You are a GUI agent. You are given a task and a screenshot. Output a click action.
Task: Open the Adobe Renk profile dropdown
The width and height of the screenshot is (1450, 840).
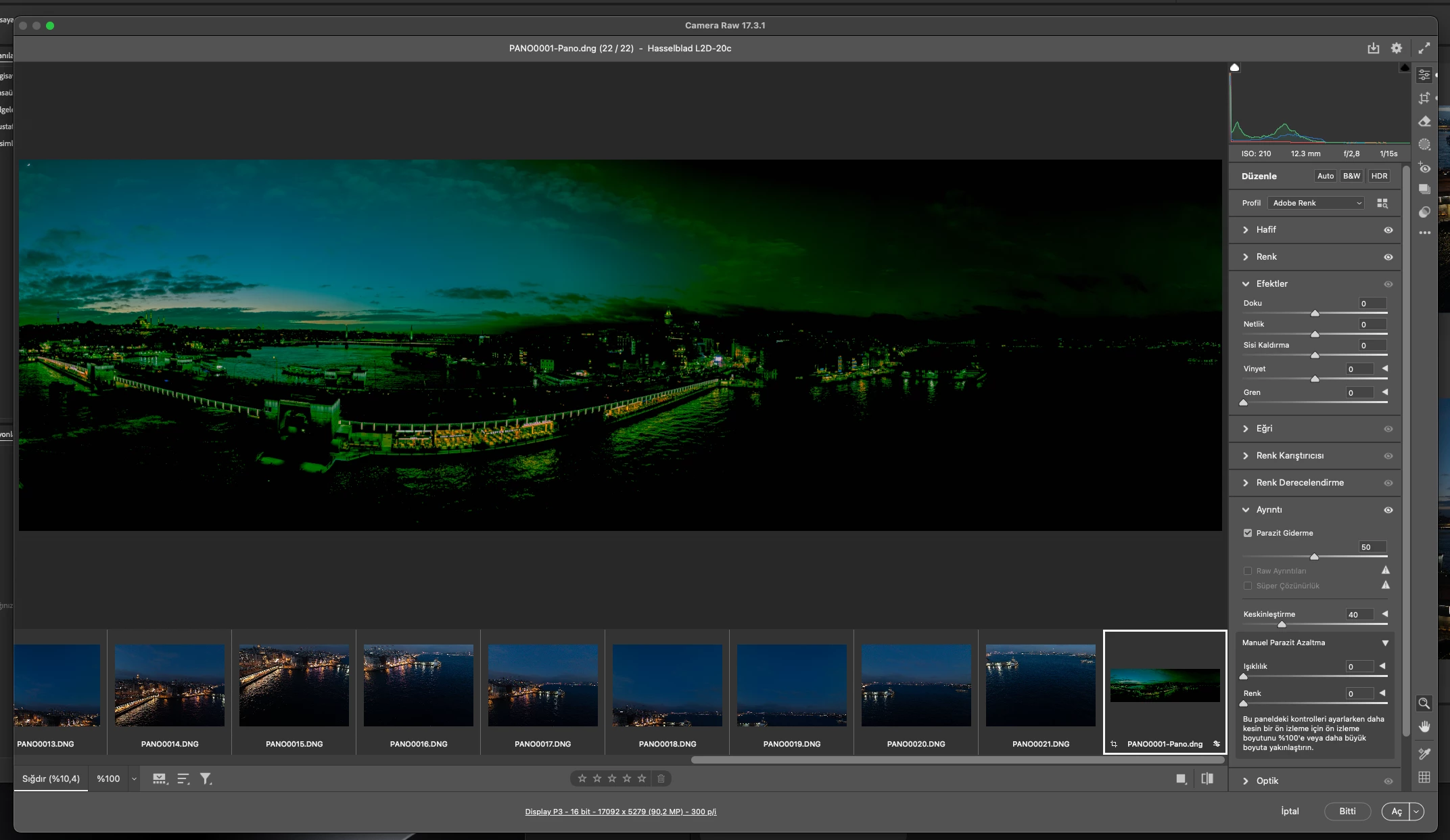coord(1316,203)
